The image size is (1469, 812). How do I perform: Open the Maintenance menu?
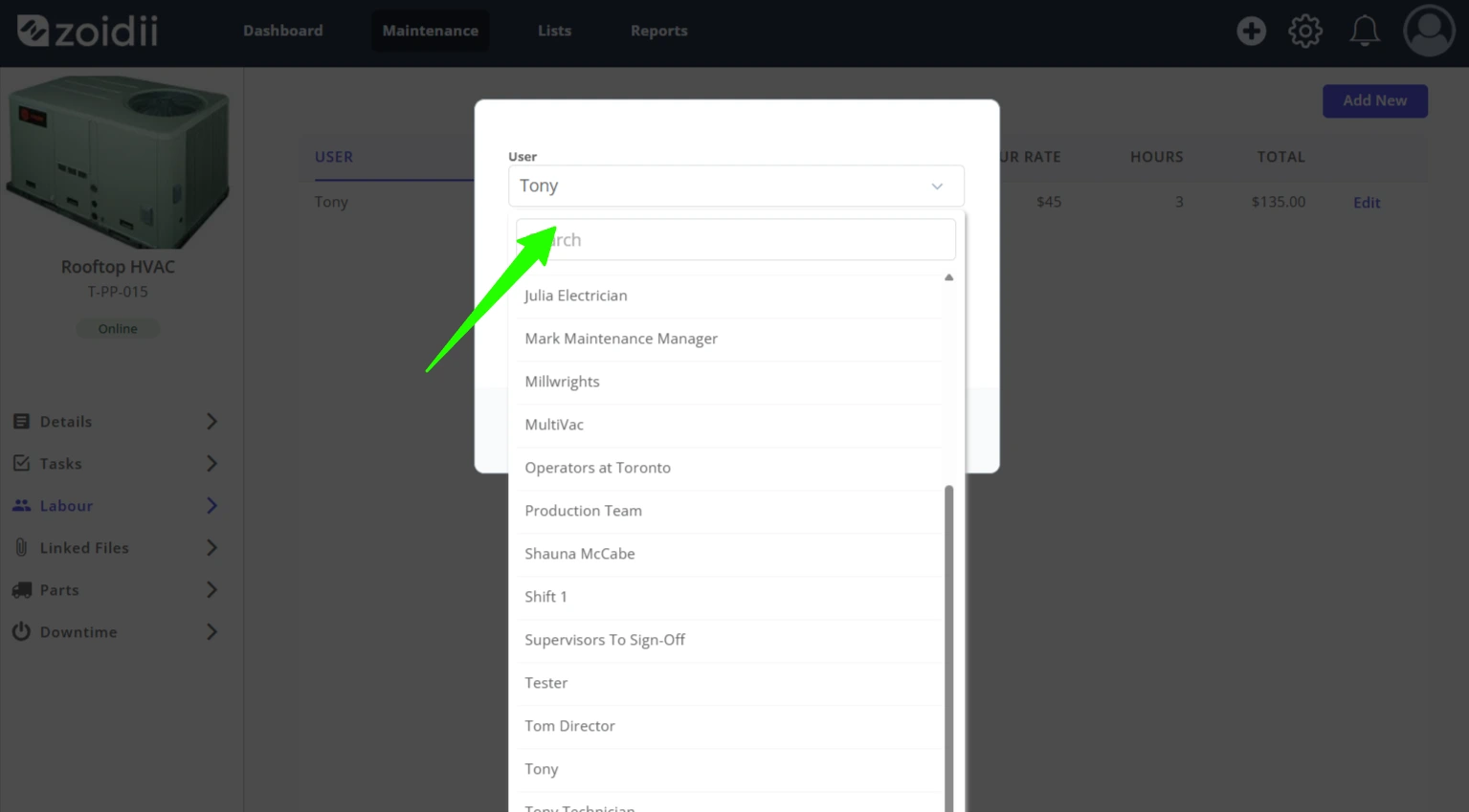(x=431, y=31)
